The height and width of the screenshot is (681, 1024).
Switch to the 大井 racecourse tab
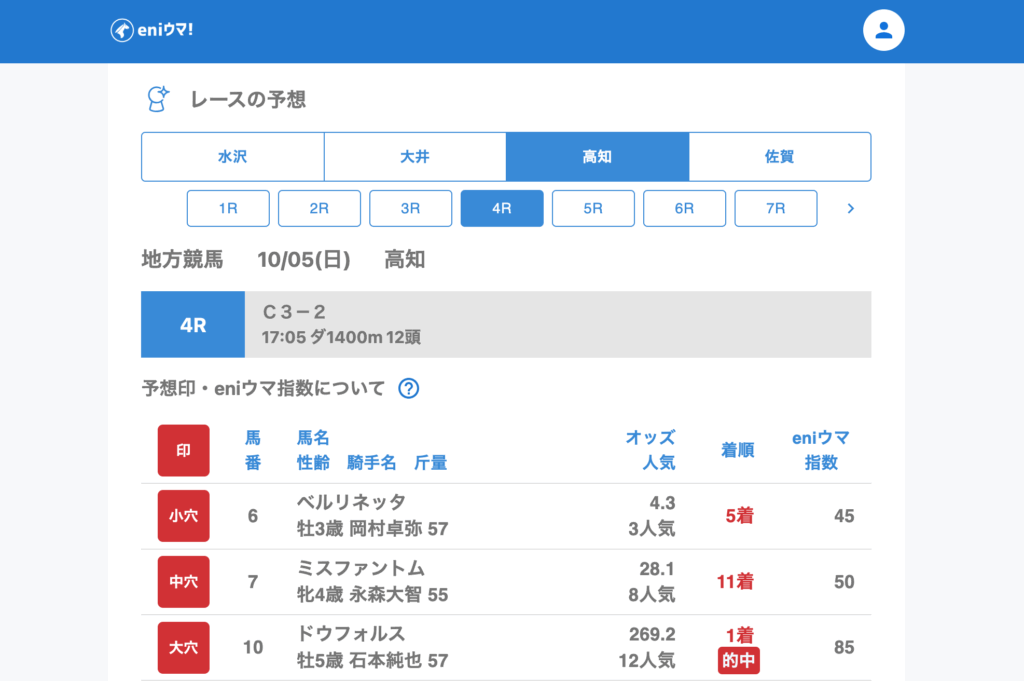coord(415,157)
